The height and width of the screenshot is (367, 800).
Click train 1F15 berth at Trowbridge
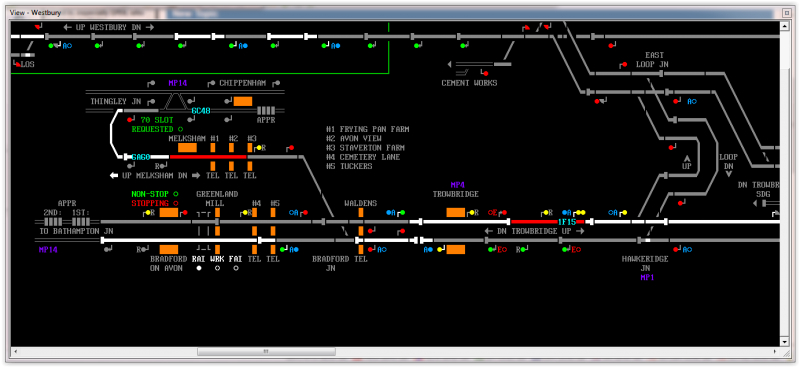[x=567, y=222]
